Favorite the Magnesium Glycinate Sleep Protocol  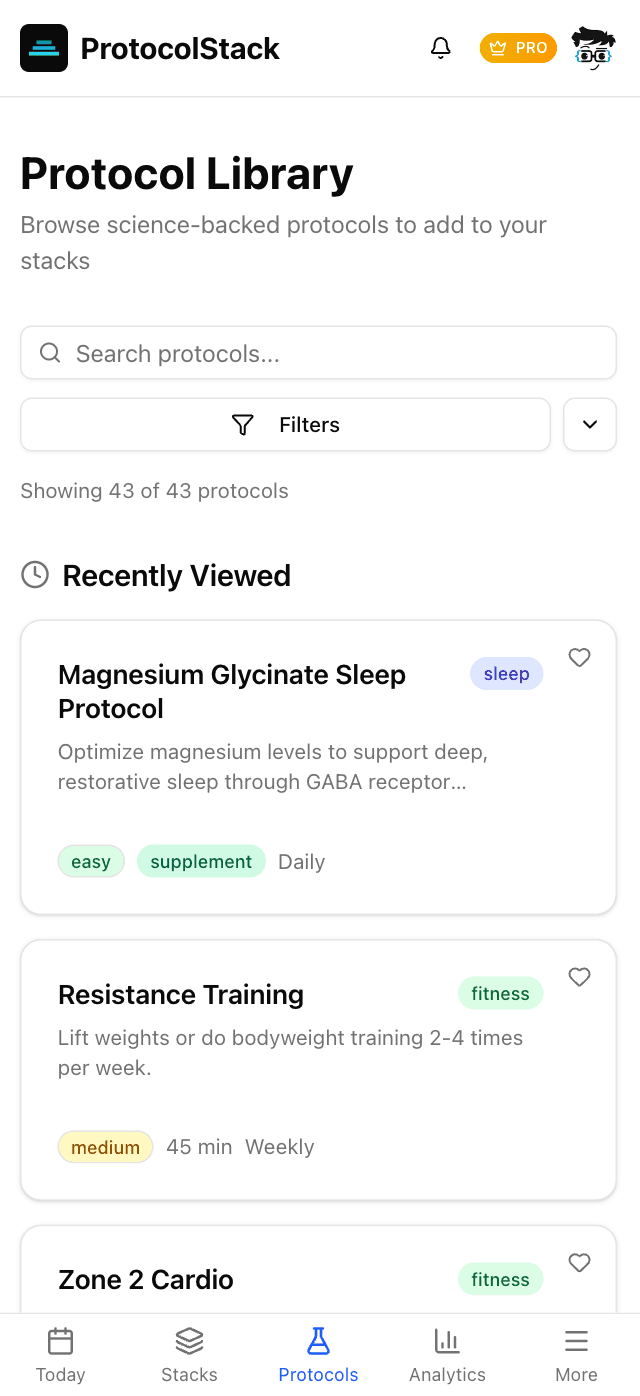coord(579,658)
